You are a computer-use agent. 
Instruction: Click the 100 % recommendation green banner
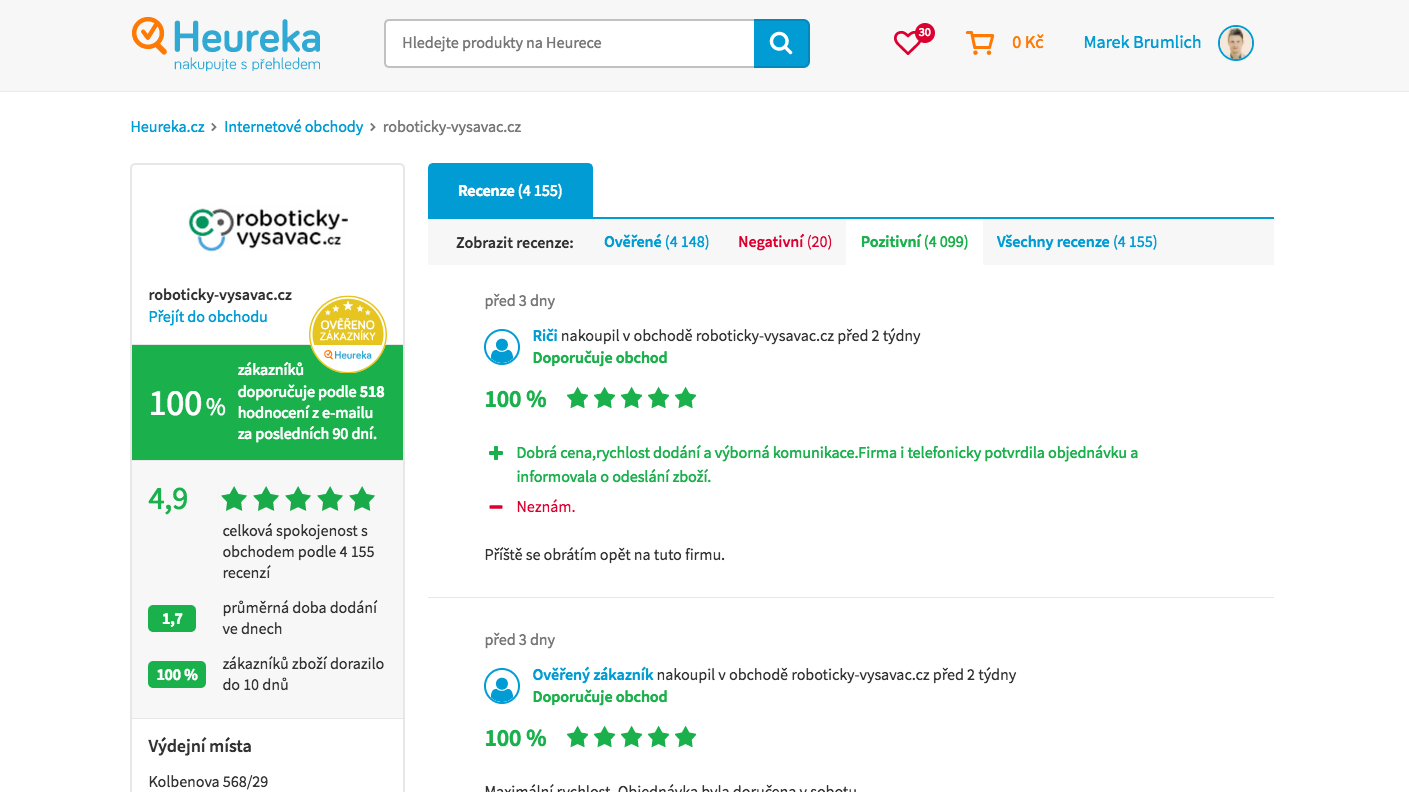coord(267,403)
